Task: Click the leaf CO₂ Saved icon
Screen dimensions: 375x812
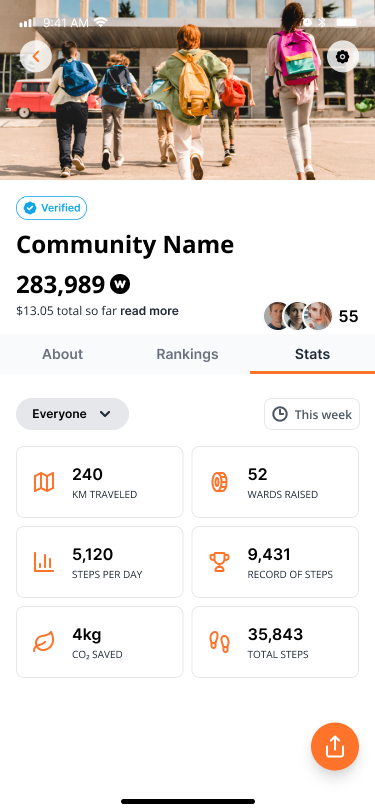Action: 44,642
